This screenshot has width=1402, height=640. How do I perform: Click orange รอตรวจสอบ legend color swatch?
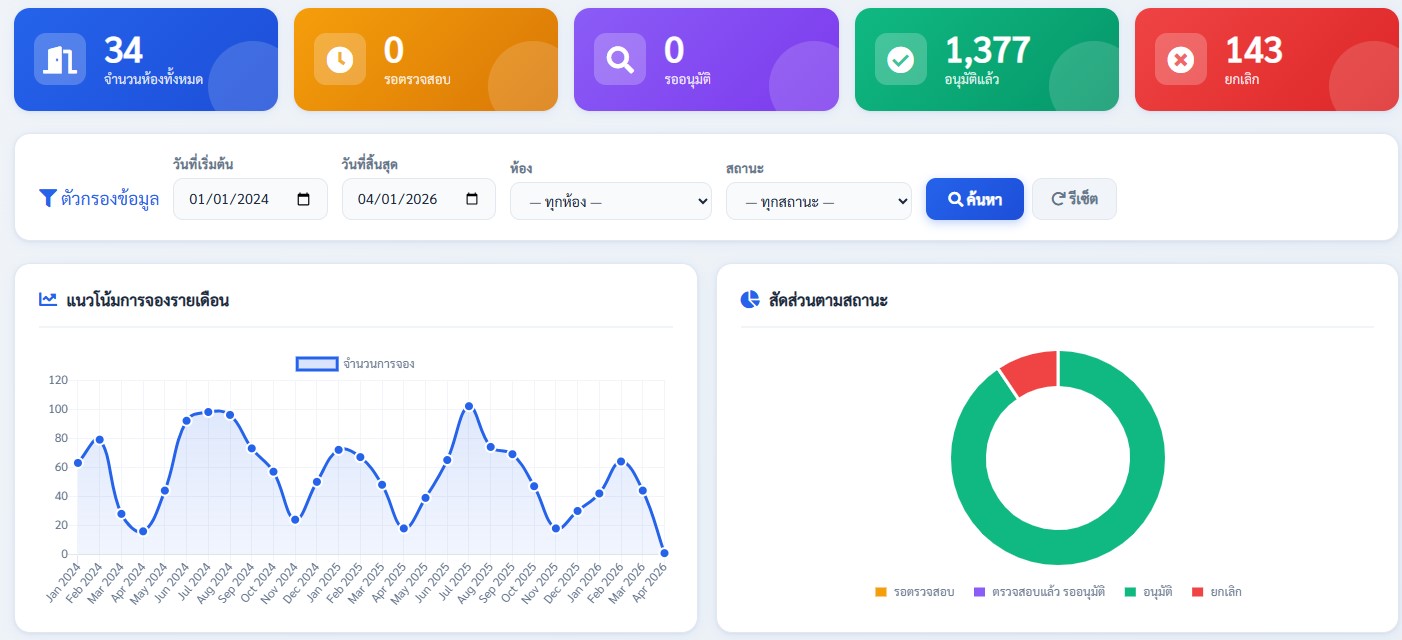pos(881,592)
